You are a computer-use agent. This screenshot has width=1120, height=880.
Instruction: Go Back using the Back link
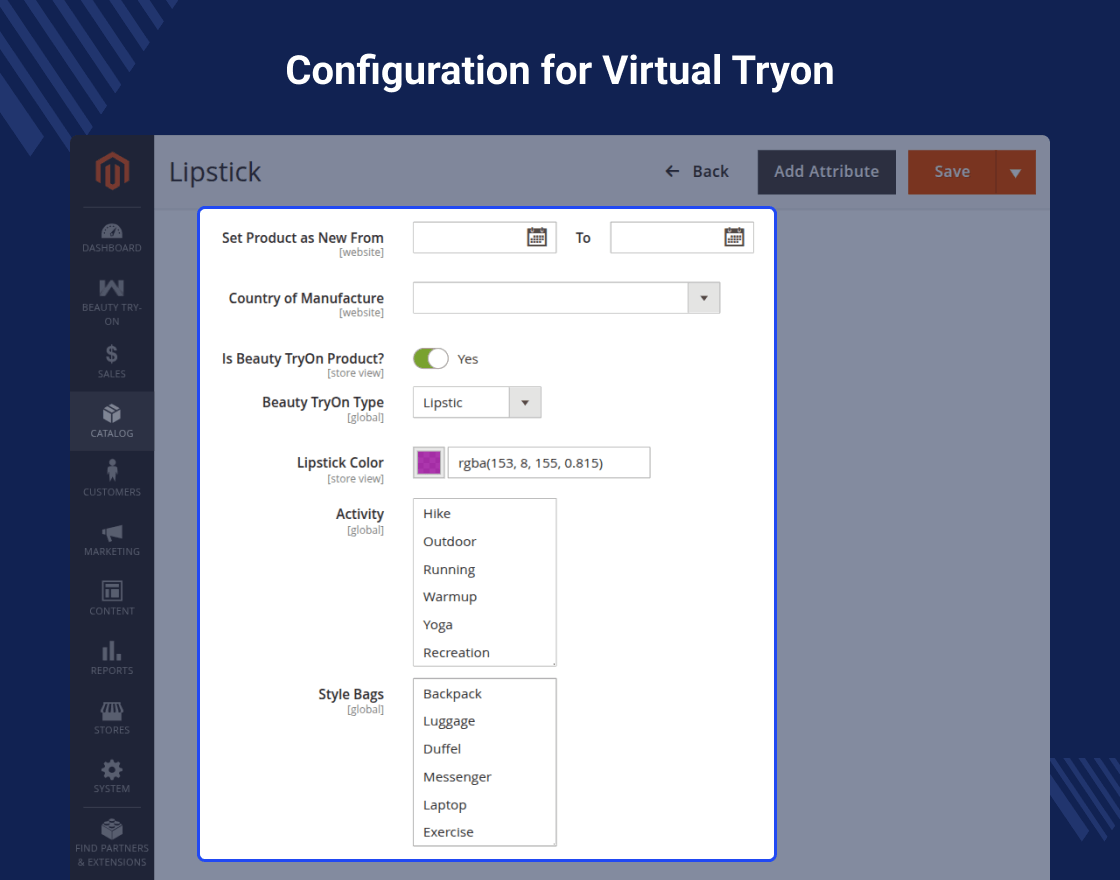pyautogui.click(x=698, y=172)
